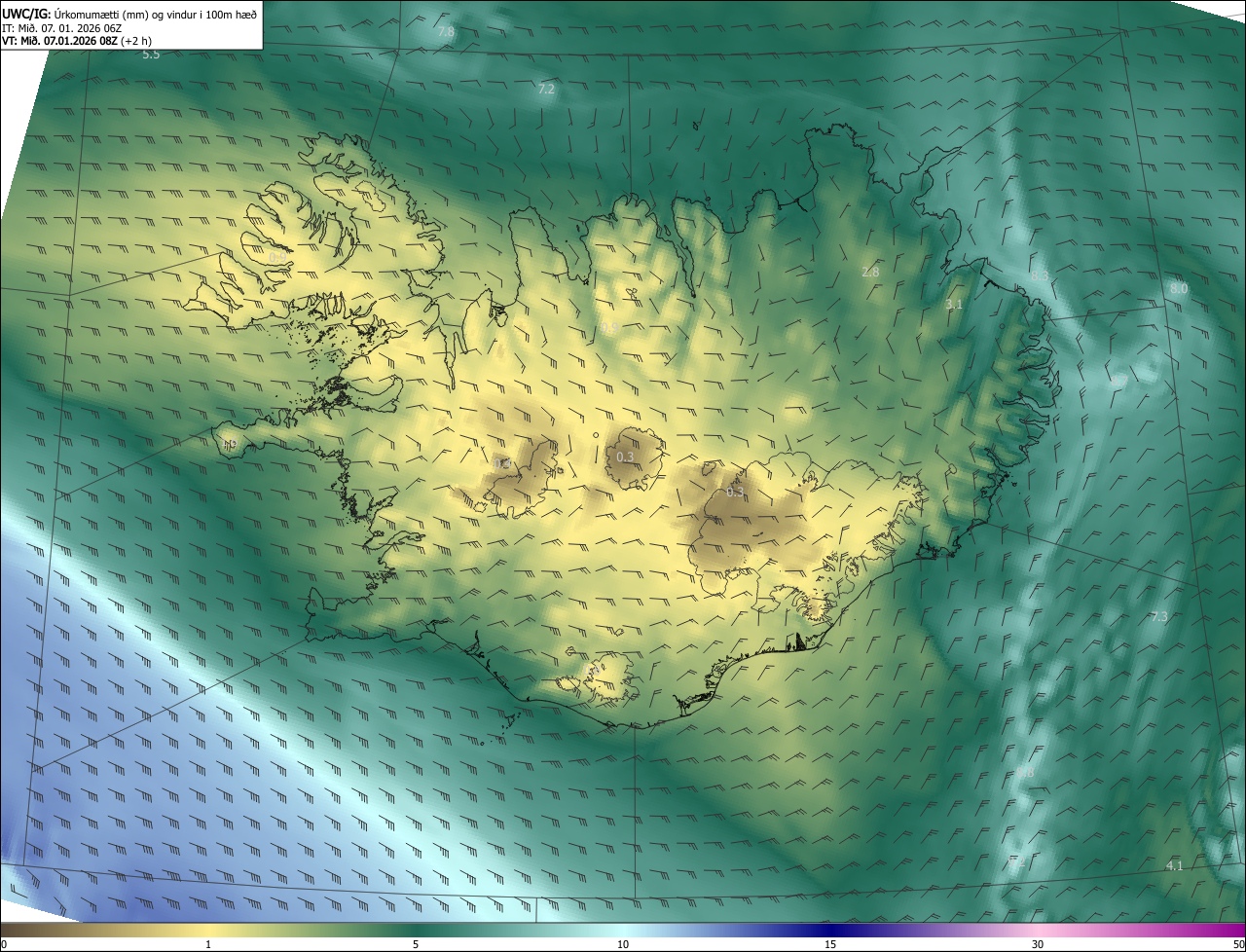Pick the 2.8 value label over northeast Iceland
The height and width of the screenshot is (952, 1246).
(x=870, y=273)
